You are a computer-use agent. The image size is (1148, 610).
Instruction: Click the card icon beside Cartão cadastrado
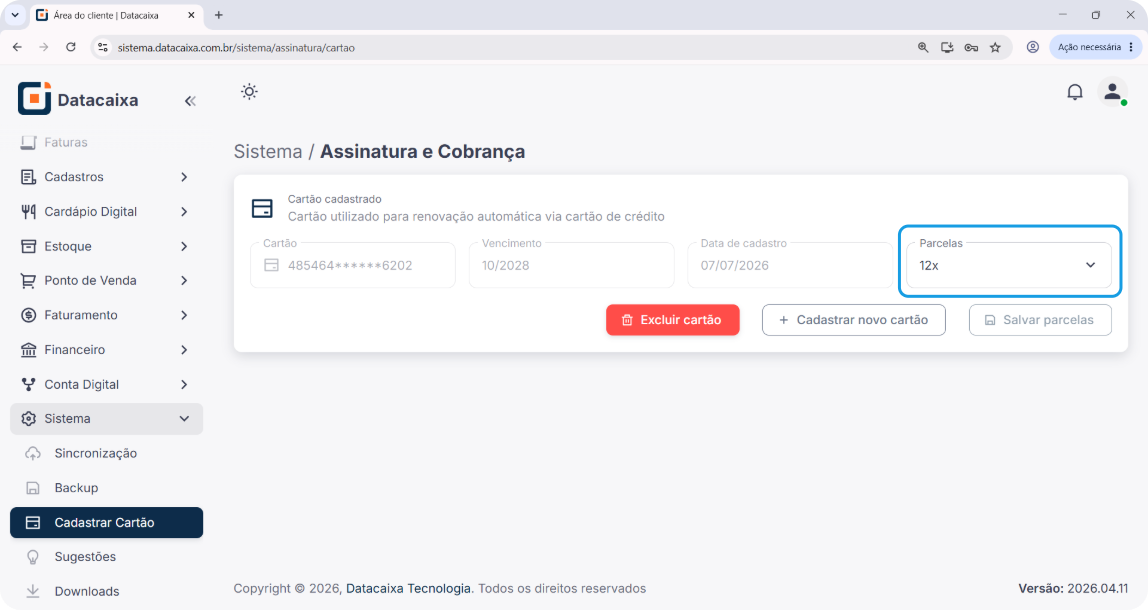point(261,208)
